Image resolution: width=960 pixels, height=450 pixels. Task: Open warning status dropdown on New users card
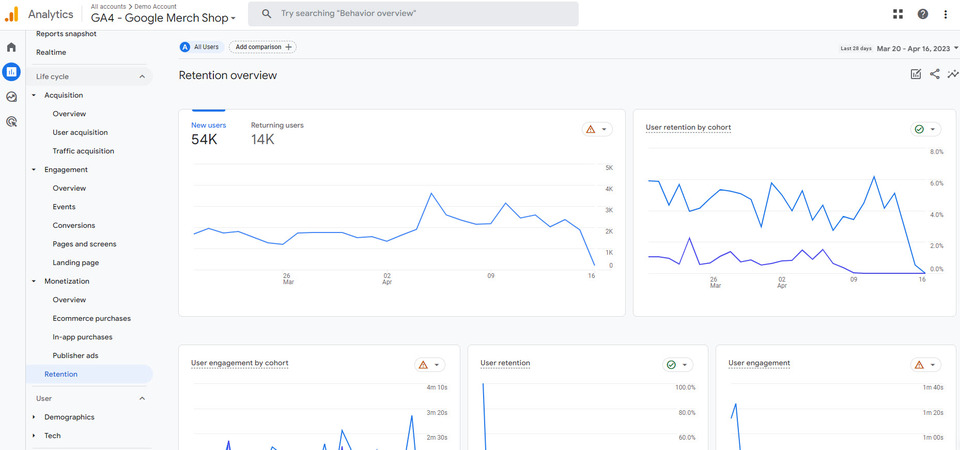click(x=596, y=129)
